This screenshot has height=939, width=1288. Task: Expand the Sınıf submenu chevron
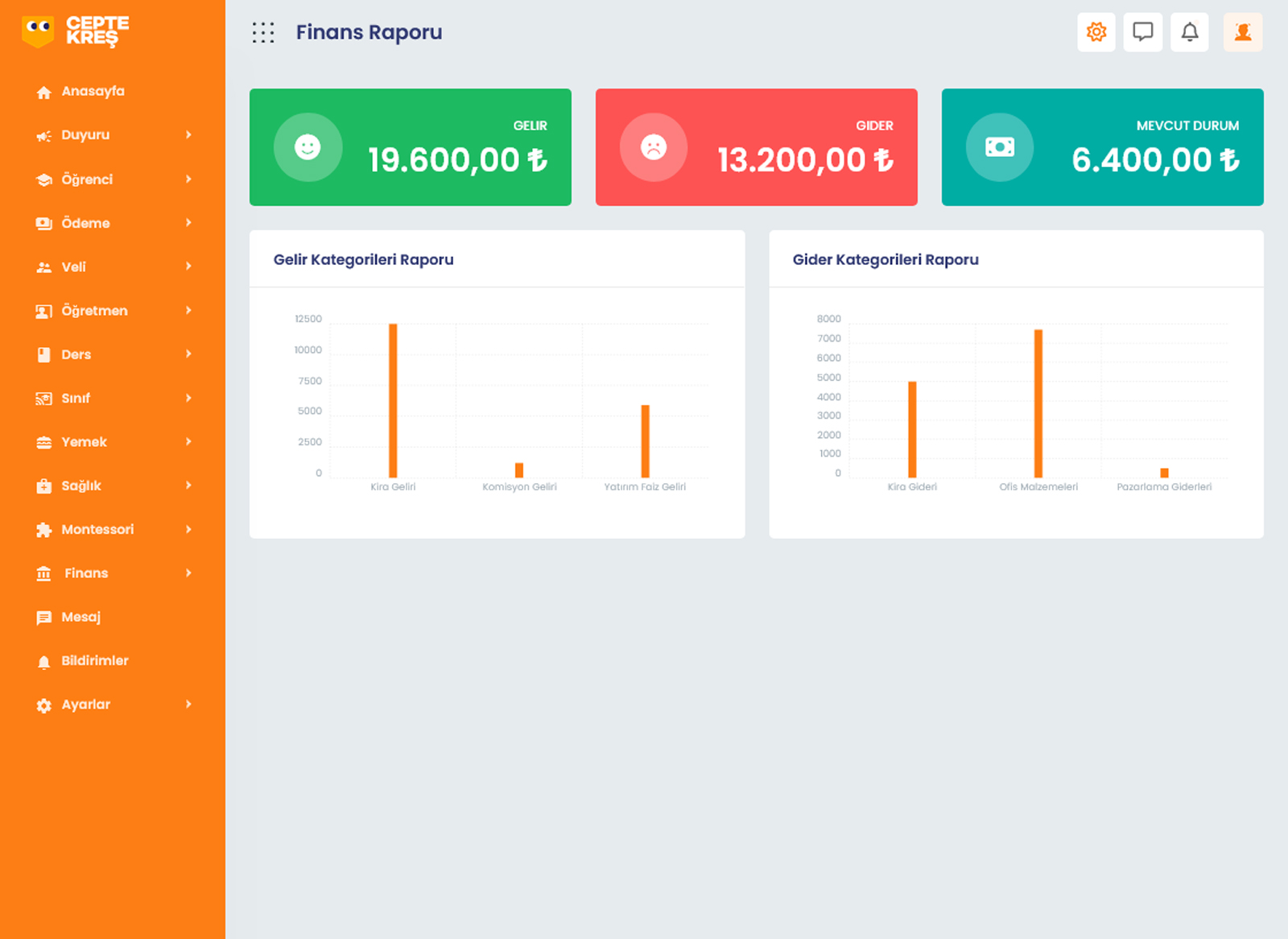click(x=188, y=398)
